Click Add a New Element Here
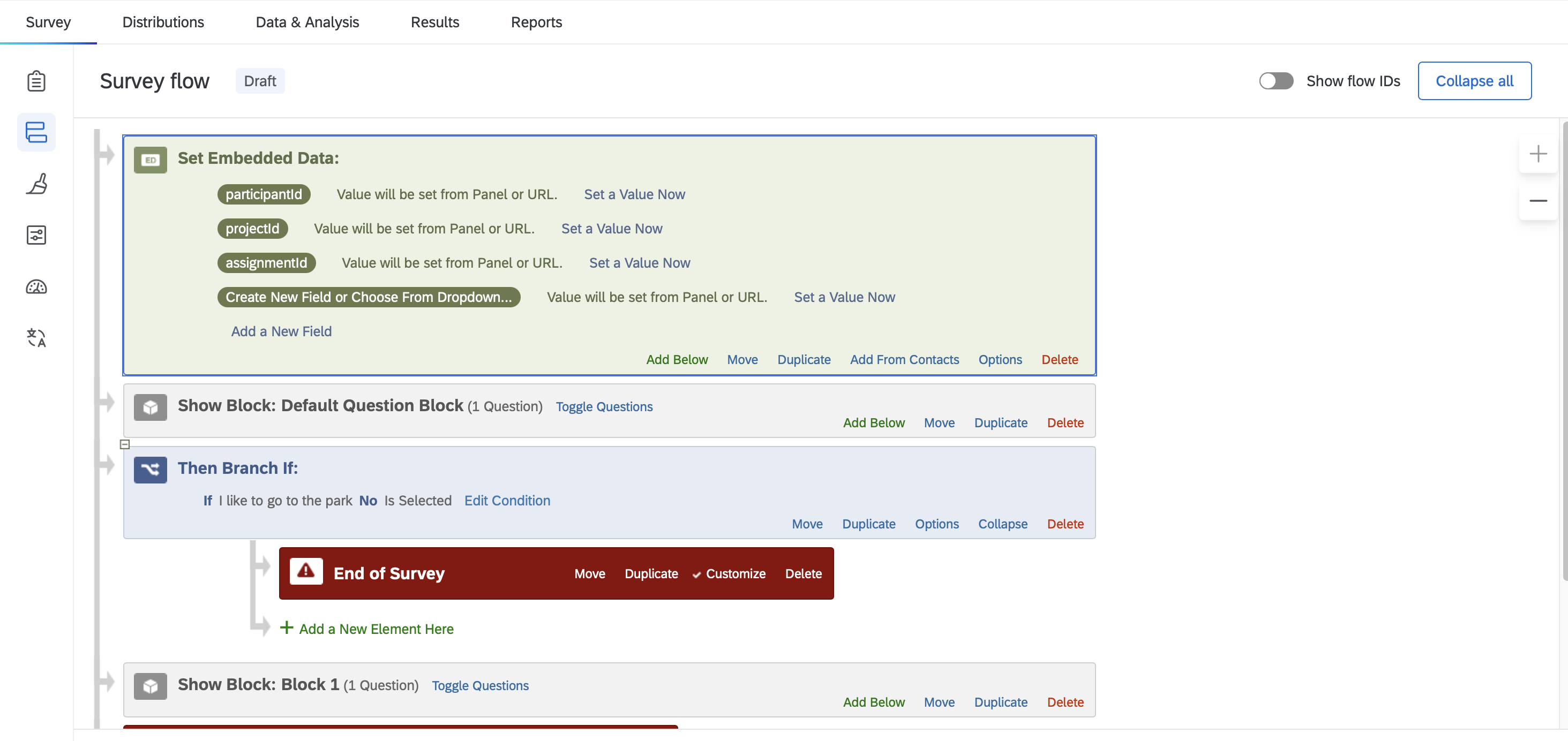 pos(376,629)
